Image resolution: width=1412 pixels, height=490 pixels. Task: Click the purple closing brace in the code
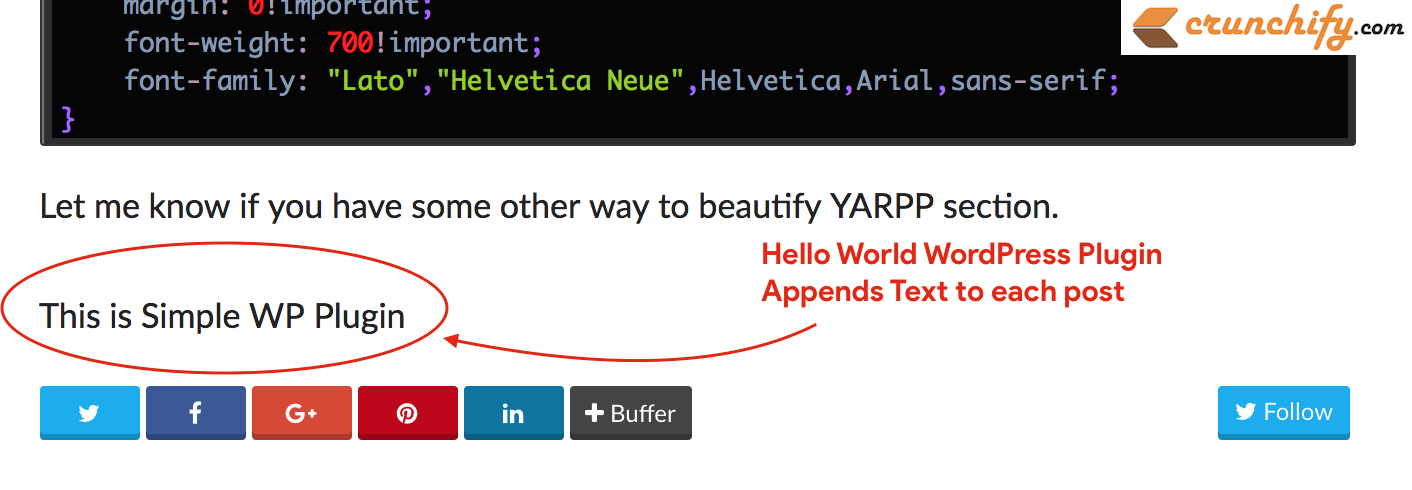(x=68, y=118)
